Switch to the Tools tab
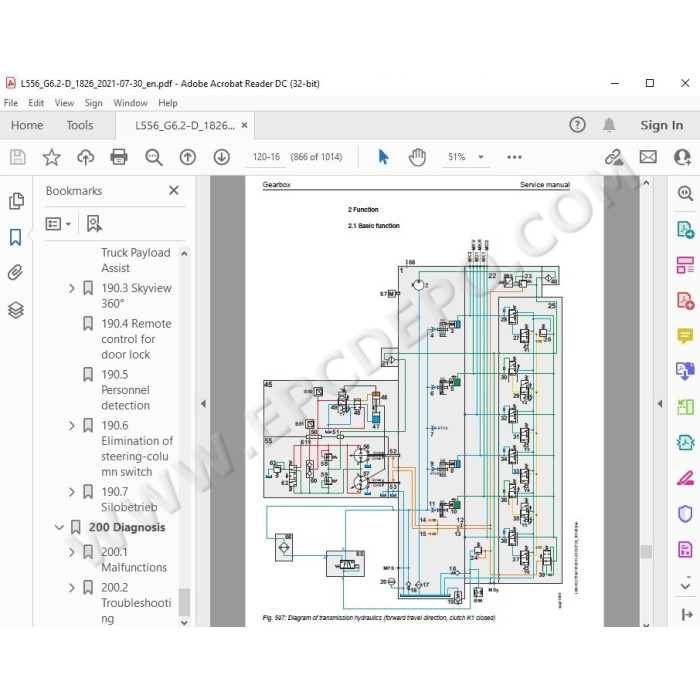This screenshot has width=700, height=700. tap(80, 125)
